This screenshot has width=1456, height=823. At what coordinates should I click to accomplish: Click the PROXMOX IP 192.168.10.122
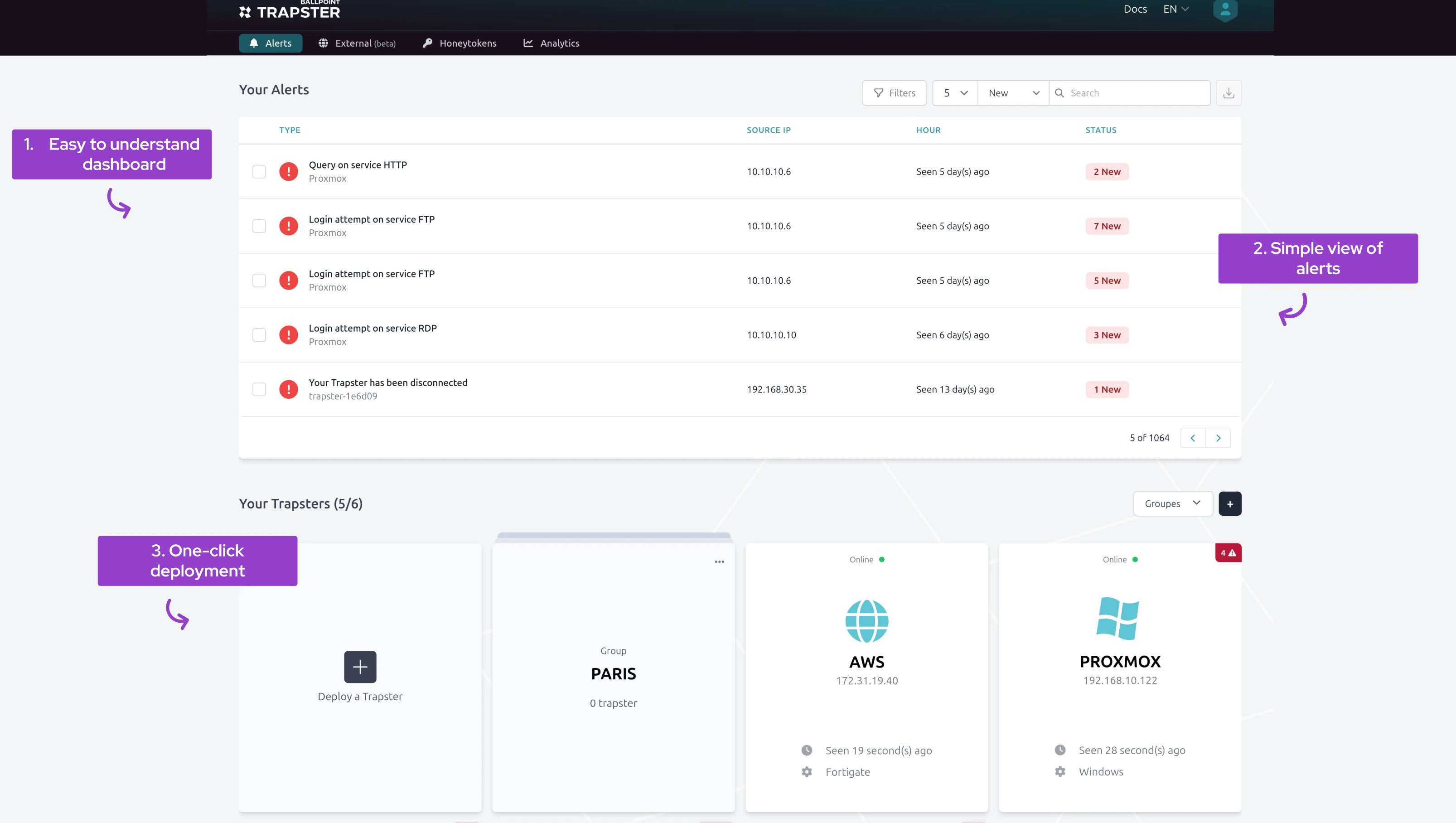click(x=1120, y=681)
